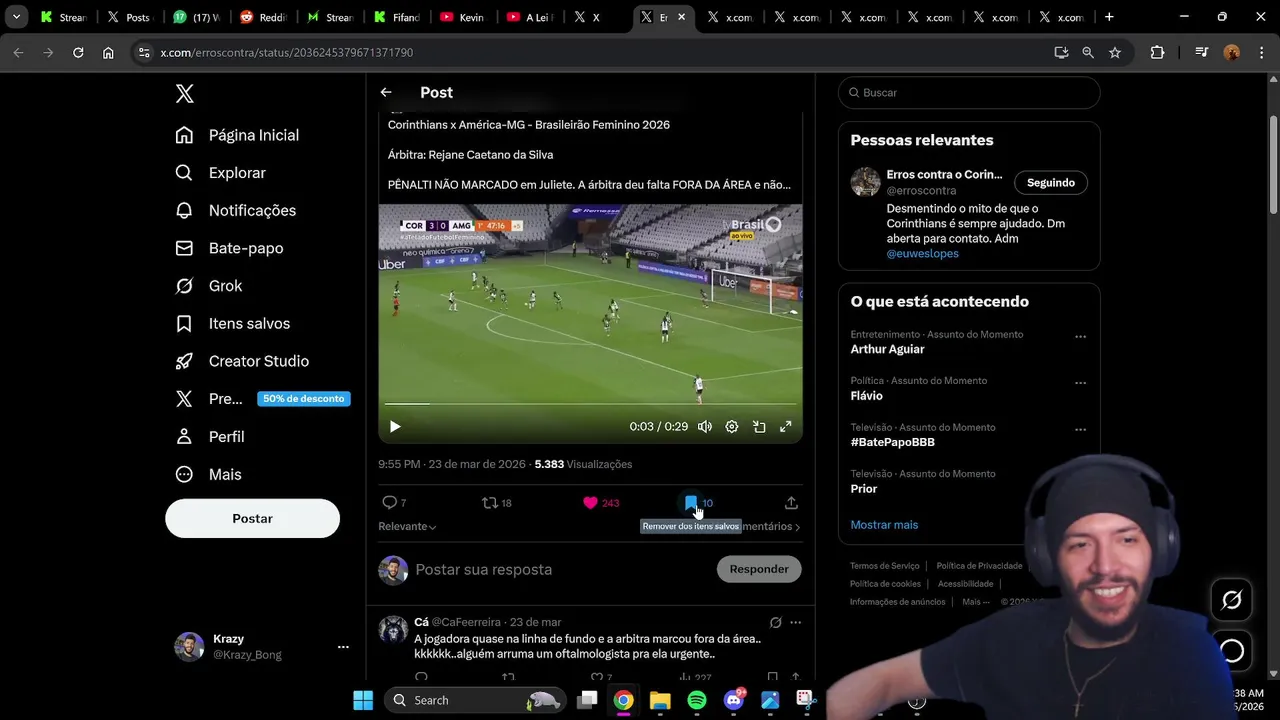Expand the Relevante sort dropdown
This screenshot has height=720, width=1280.
click(x=407, y=526)
